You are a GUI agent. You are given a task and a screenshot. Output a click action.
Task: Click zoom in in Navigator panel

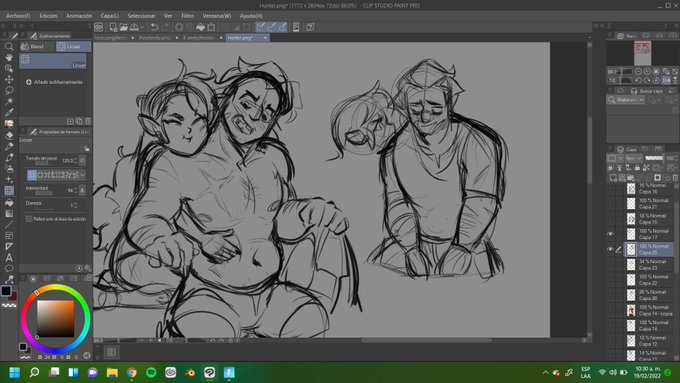click(647, 71)
